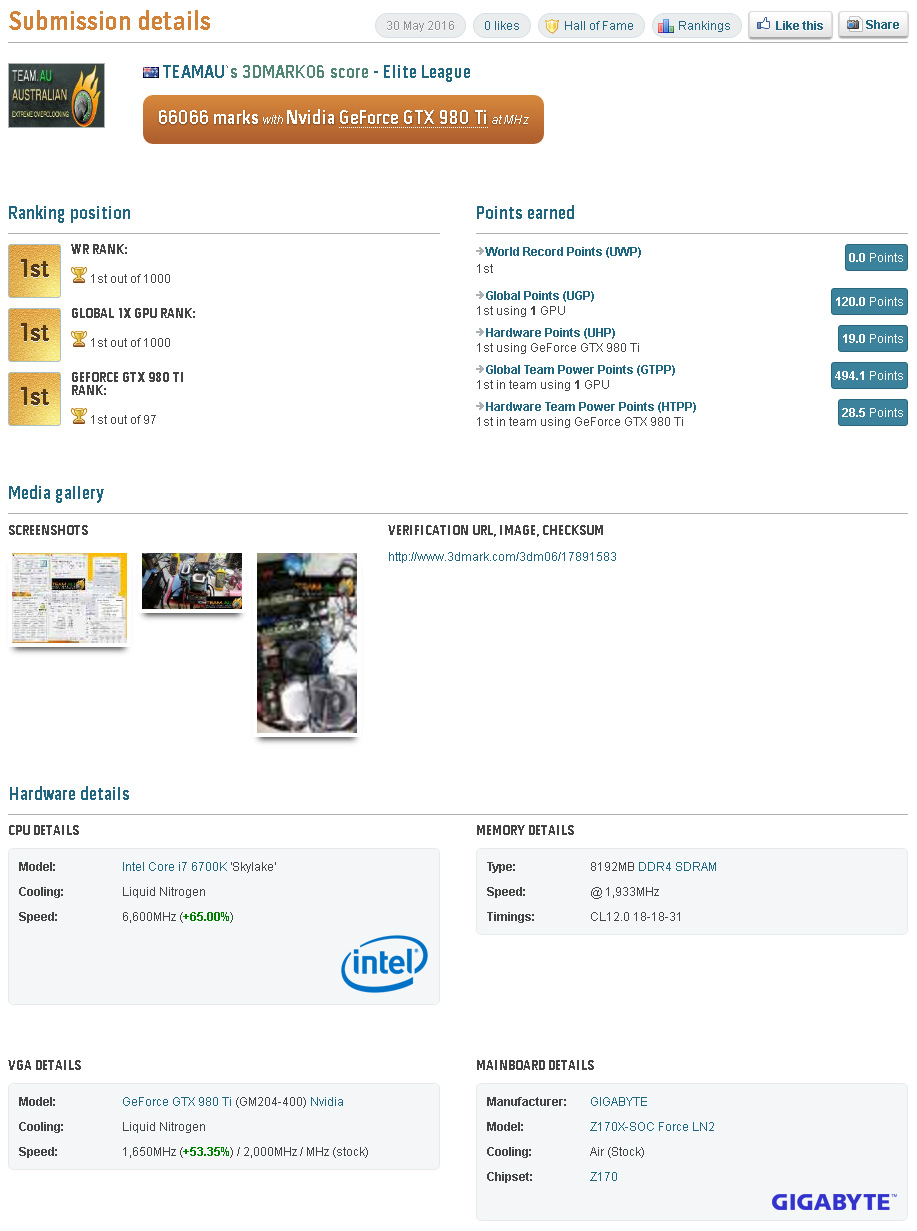Open the World Record Points (UWP) link
Viewport: 917px width, 1231px height.
563,252
